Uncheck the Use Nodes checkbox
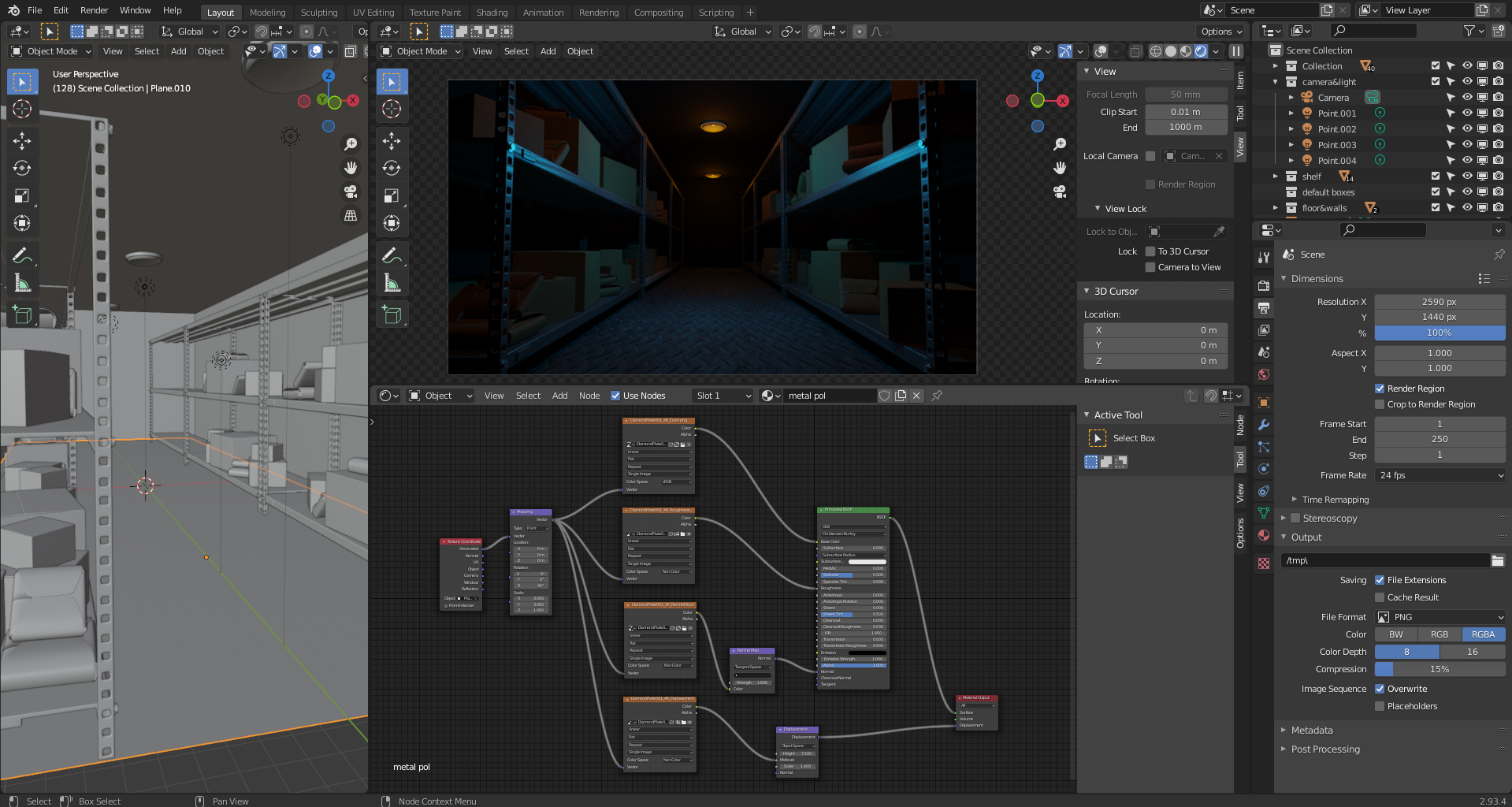The width and height of the screenshot is (1512, 807). click(x=615, y=396)
